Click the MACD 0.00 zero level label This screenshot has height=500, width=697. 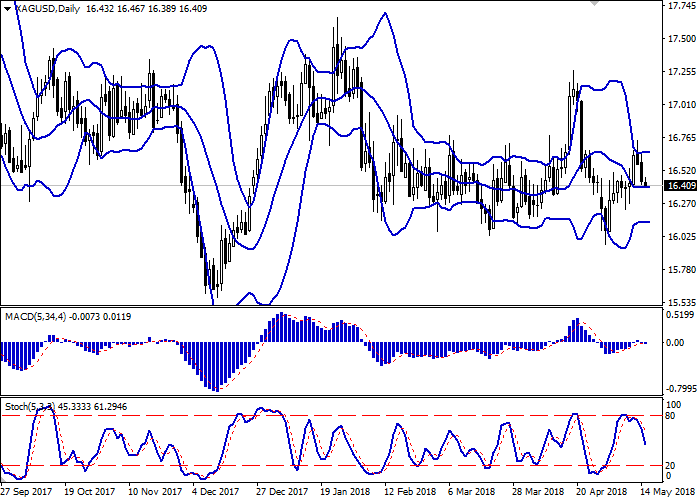point(676,342)
